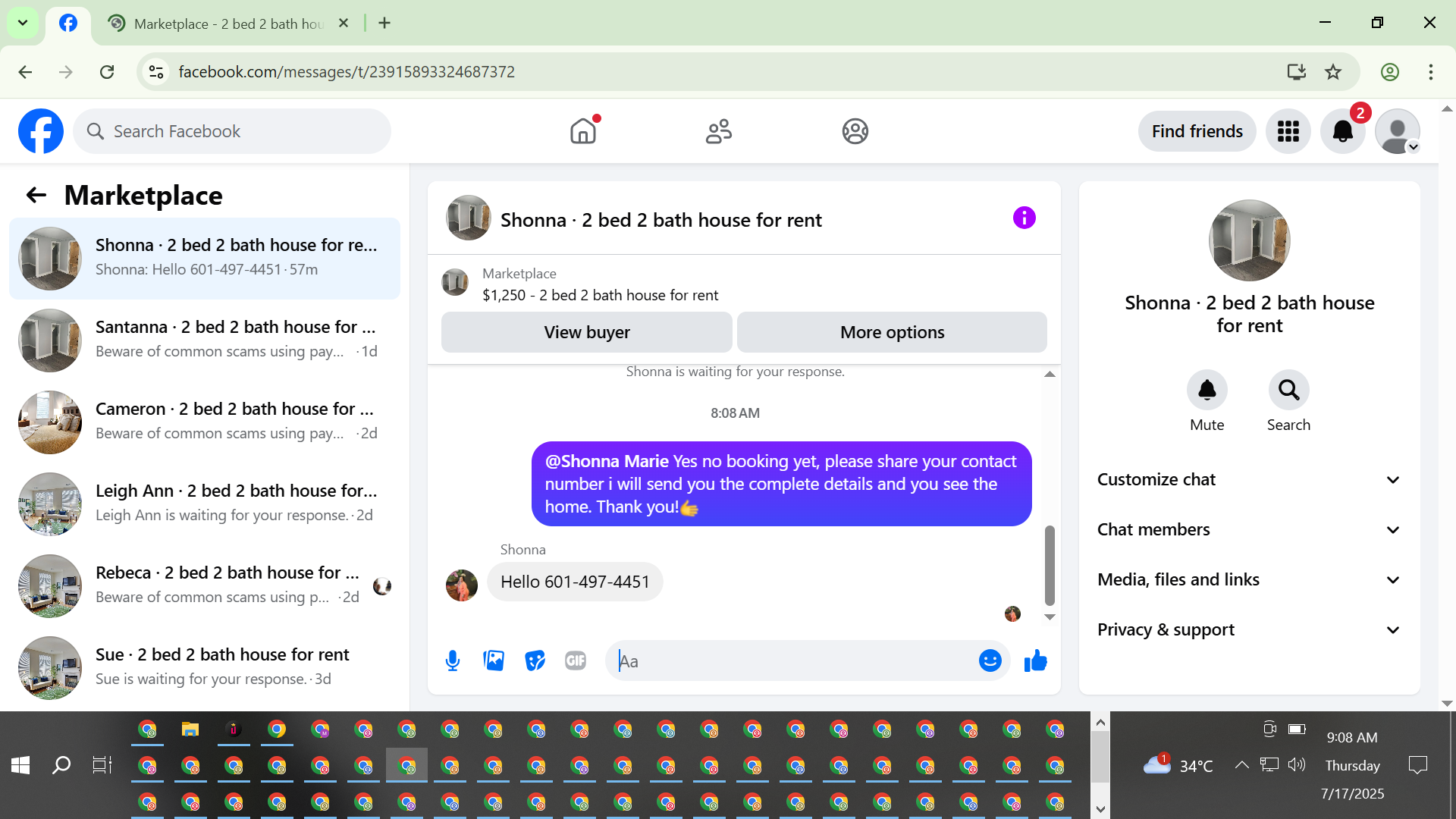Open the Rebeca conversation

click(x=205, y=586)
